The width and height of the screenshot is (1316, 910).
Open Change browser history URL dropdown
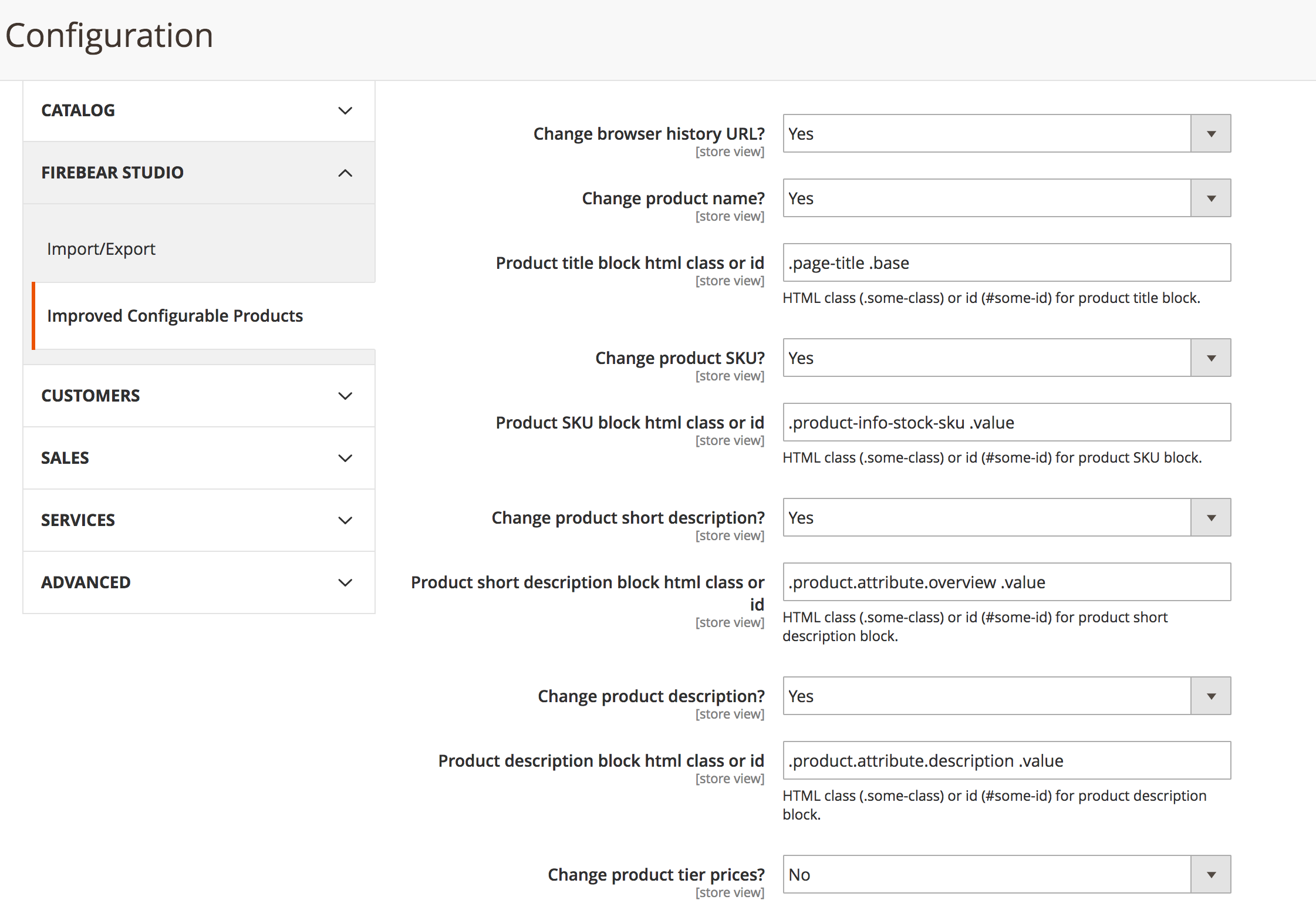pyautogui.click(x=1006, y=134)
